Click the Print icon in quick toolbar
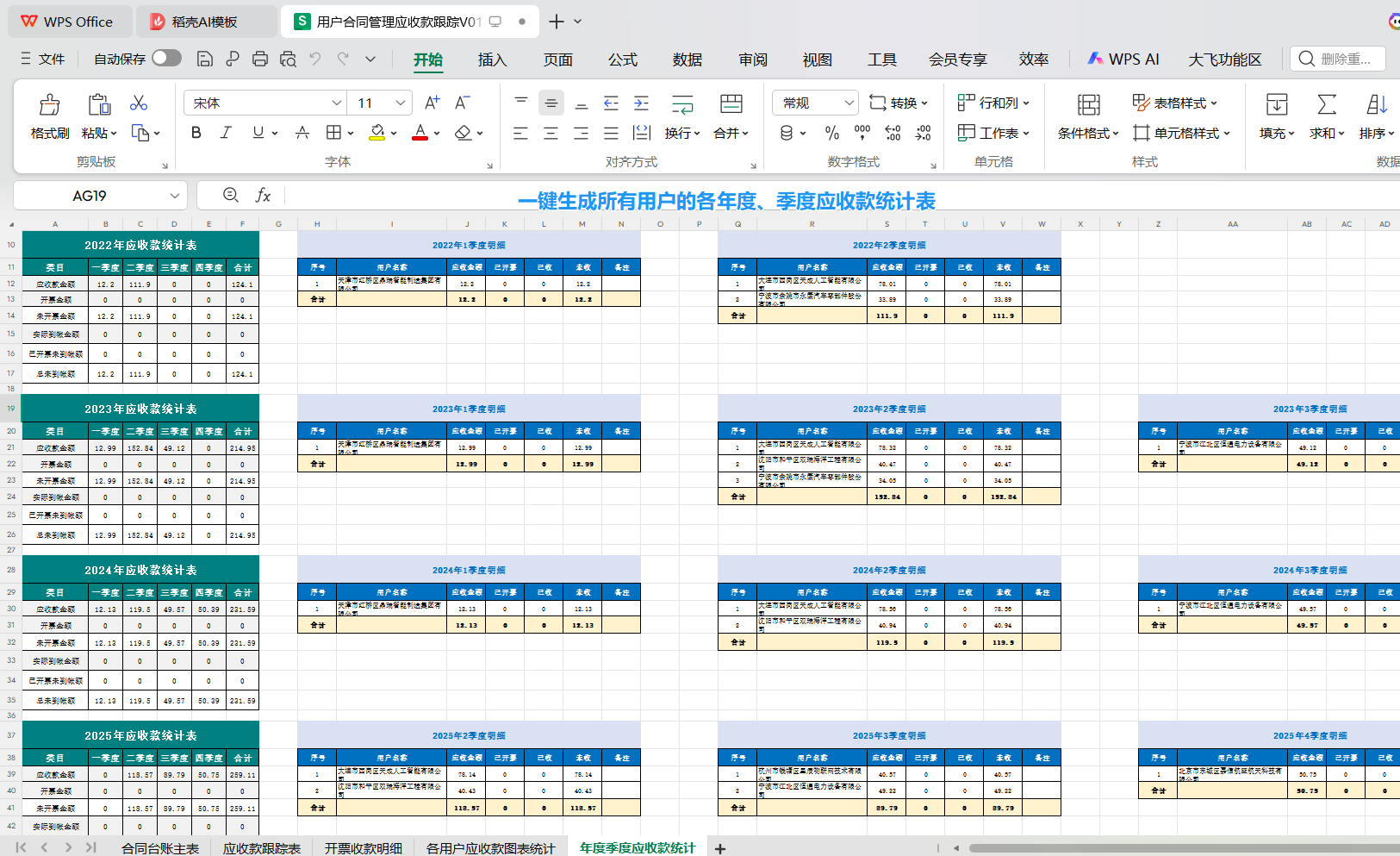The image size is (1400, 856). (260, 59)
